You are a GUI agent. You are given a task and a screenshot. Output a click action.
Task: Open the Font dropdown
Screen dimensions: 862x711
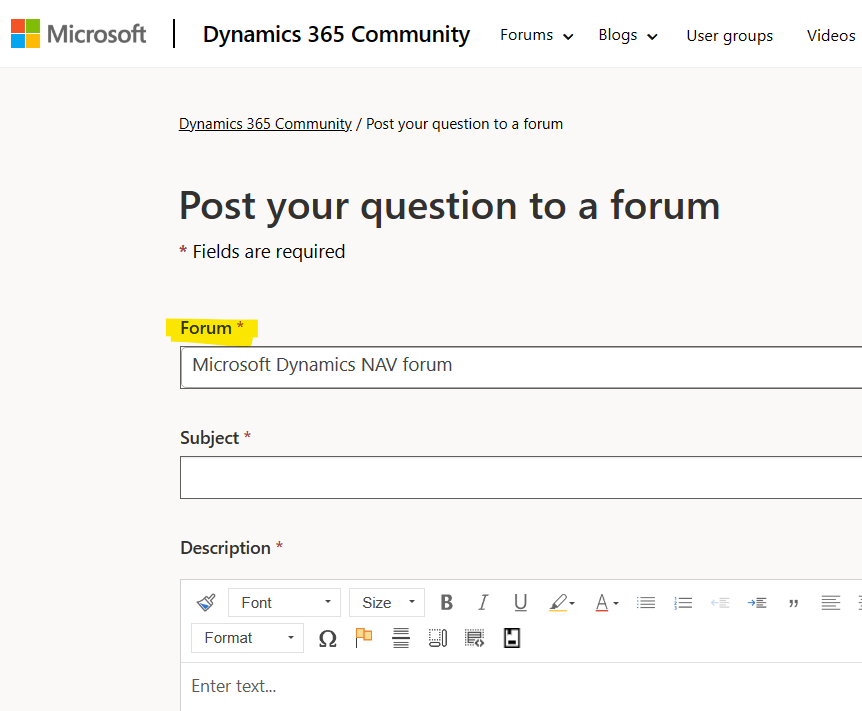click(x=284, y=603)
